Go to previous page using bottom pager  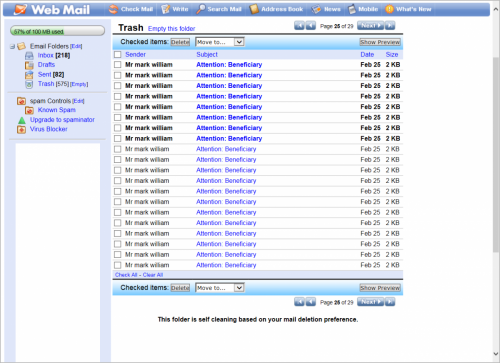[x=311, y=302]
